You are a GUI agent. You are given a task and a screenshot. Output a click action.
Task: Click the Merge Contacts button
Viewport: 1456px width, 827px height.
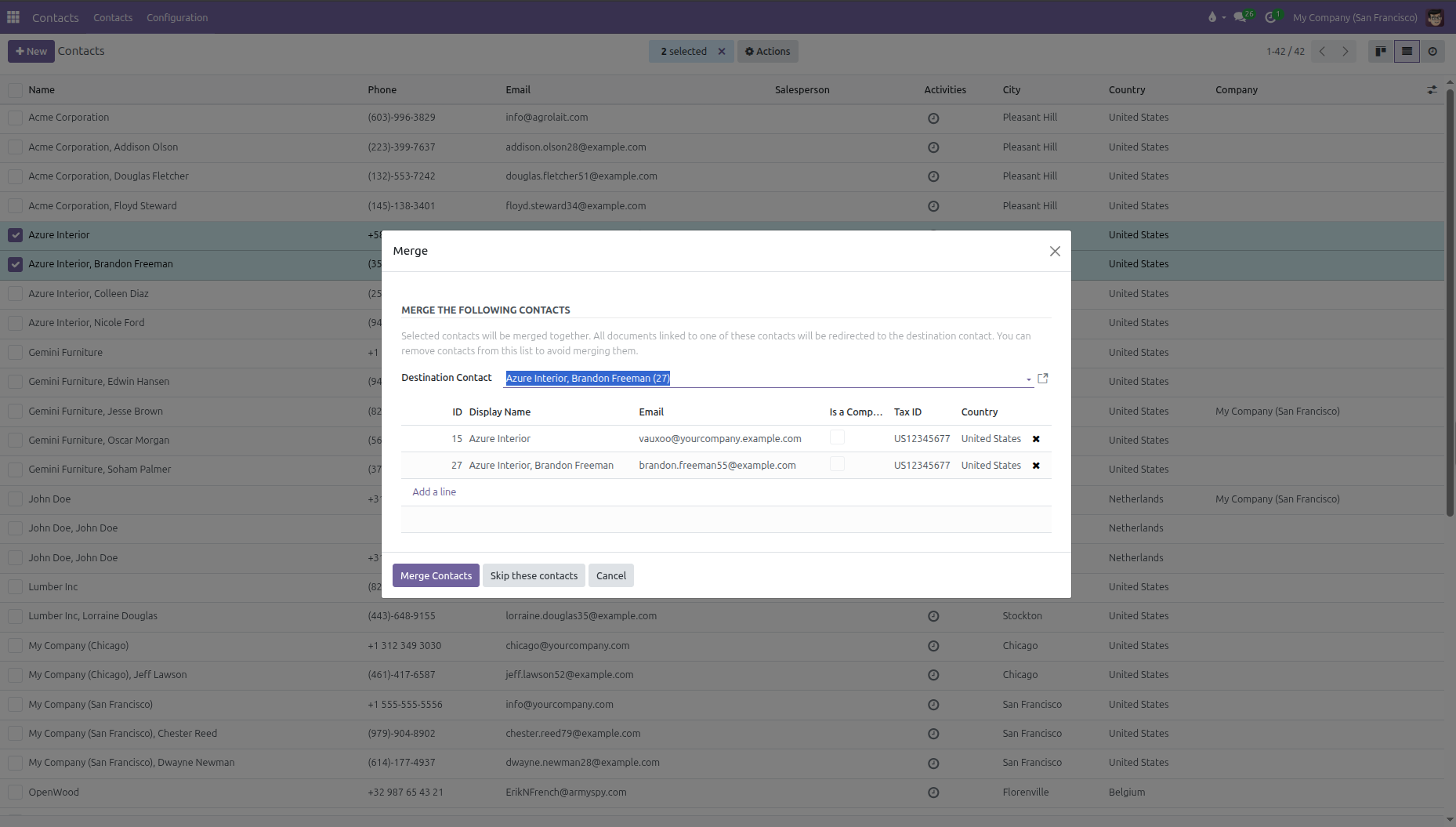[436, 575]
